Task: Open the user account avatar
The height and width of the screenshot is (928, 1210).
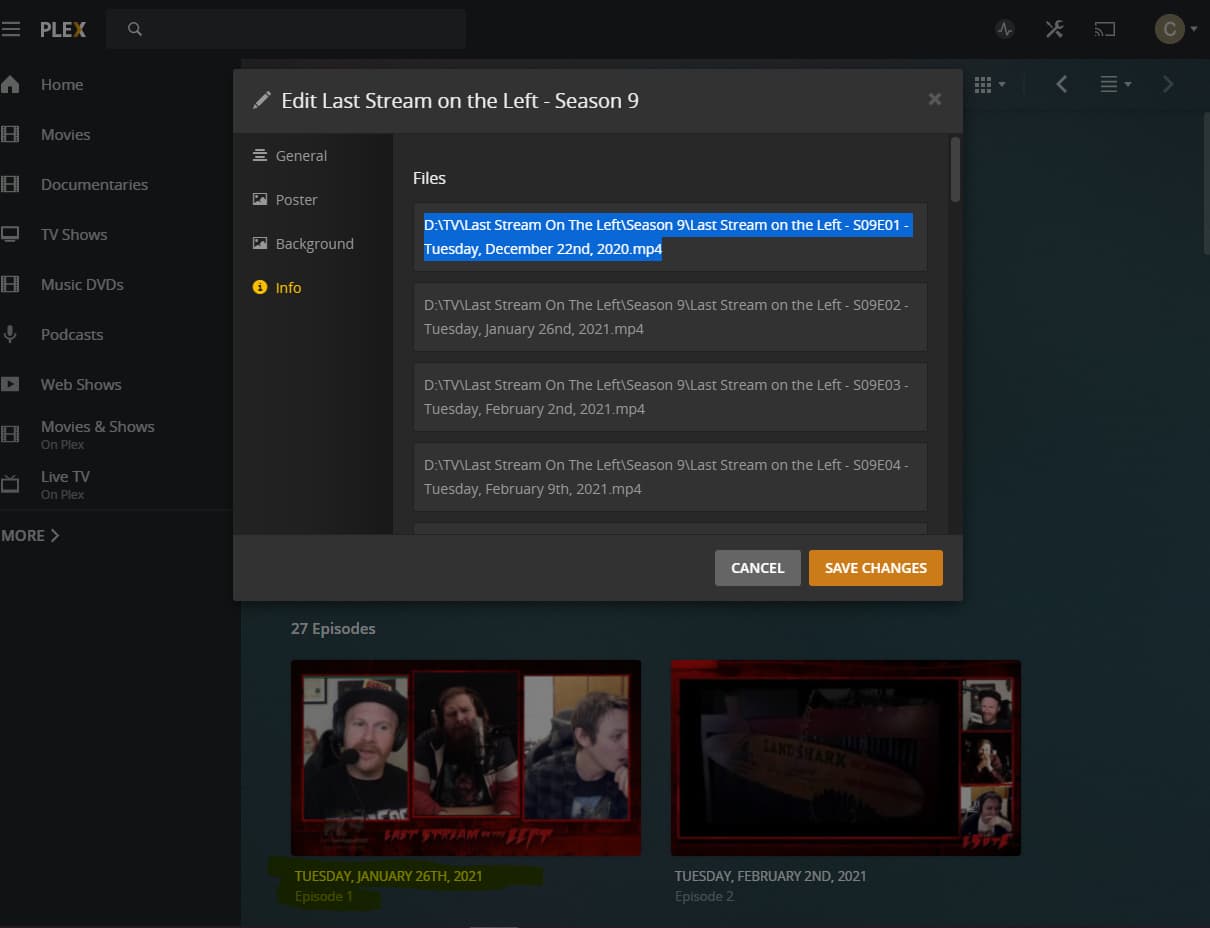Action: pyautogui.click(x=1170, y=29)
